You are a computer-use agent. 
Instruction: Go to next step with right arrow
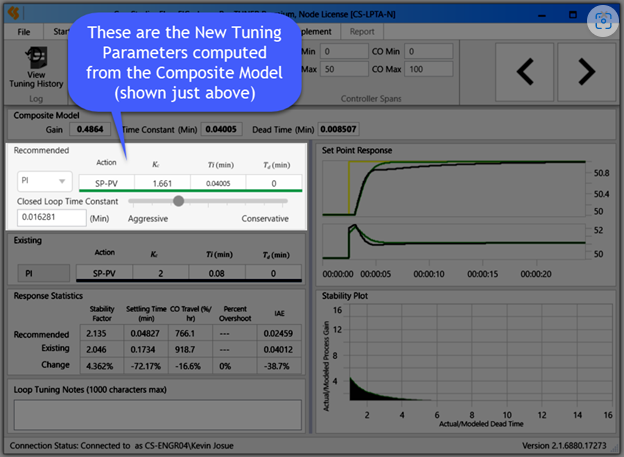587,72
